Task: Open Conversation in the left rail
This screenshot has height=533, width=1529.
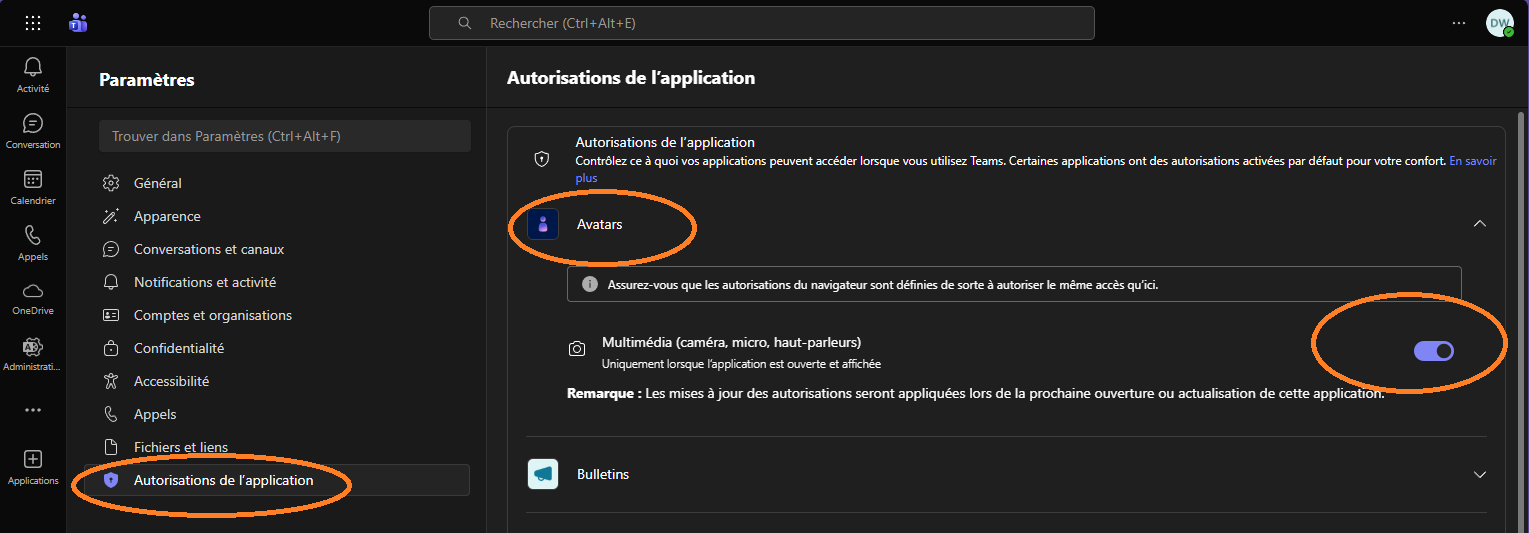Action: coord(33,130)
